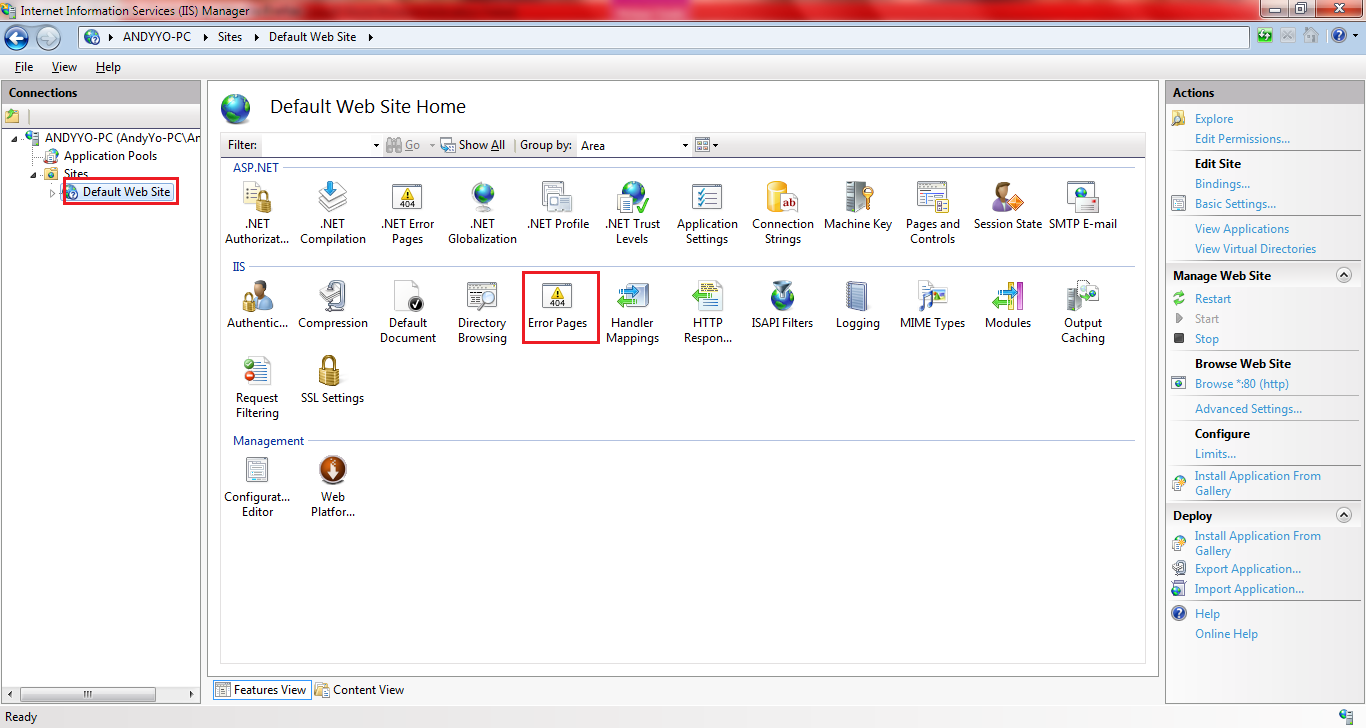Click Show All in the filter bar
The width and height of the screenshot is (1366, 728).
(473, 145)
